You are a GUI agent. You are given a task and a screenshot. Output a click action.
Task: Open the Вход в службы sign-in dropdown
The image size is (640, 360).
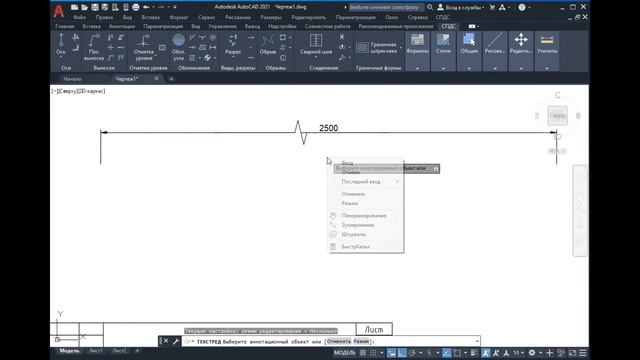[461, 7]
